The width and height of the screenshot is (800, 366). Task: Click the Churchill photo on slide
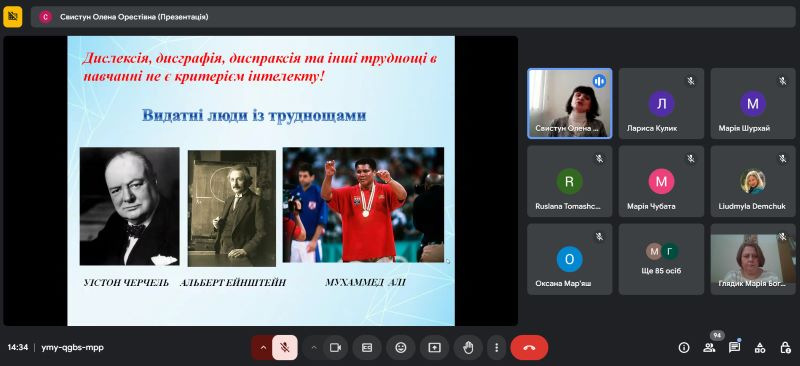(x=130, y=206)
